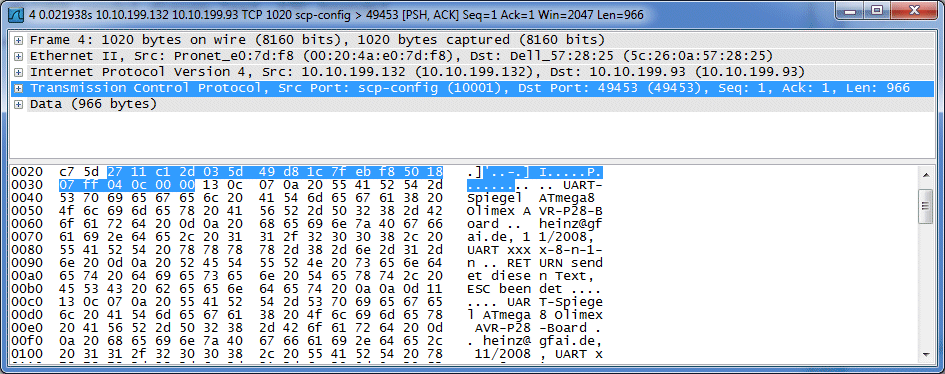The width and height of the screenshot is (945, 374).
Task: Select the Data (966 bytes) row
Action: tap(473, 104)
